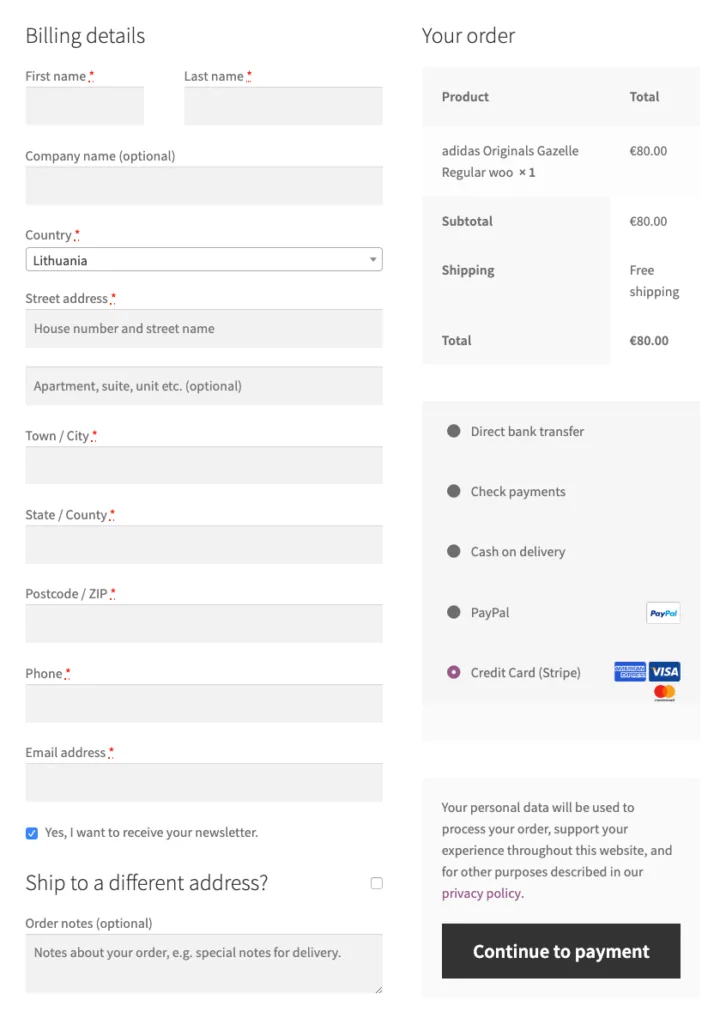Focus the Email address field
The height and width of the screenshot is (1024, 726).
[204, 782]
